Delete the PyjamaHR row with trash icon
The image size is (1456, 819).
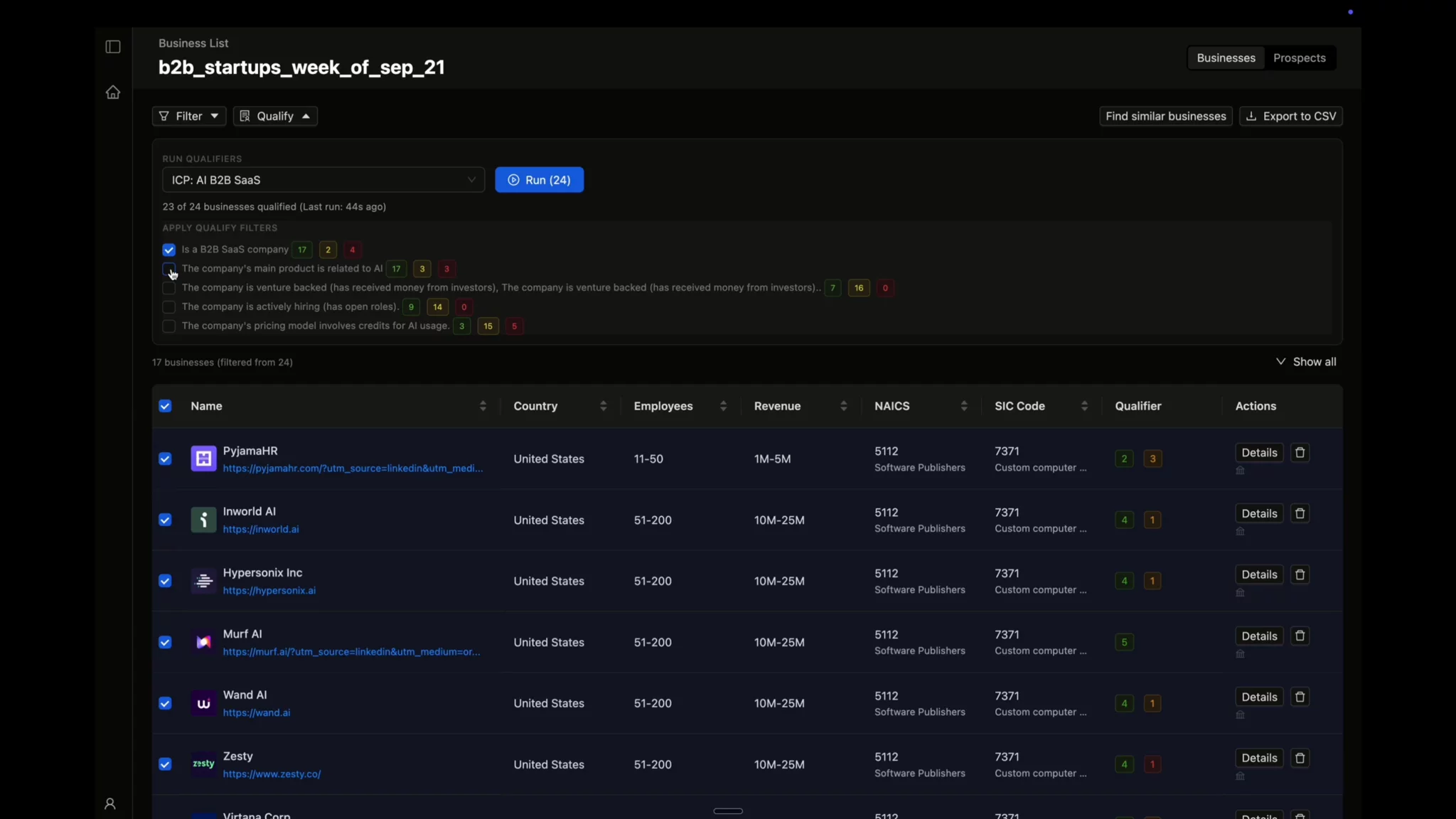[1300, 453]
